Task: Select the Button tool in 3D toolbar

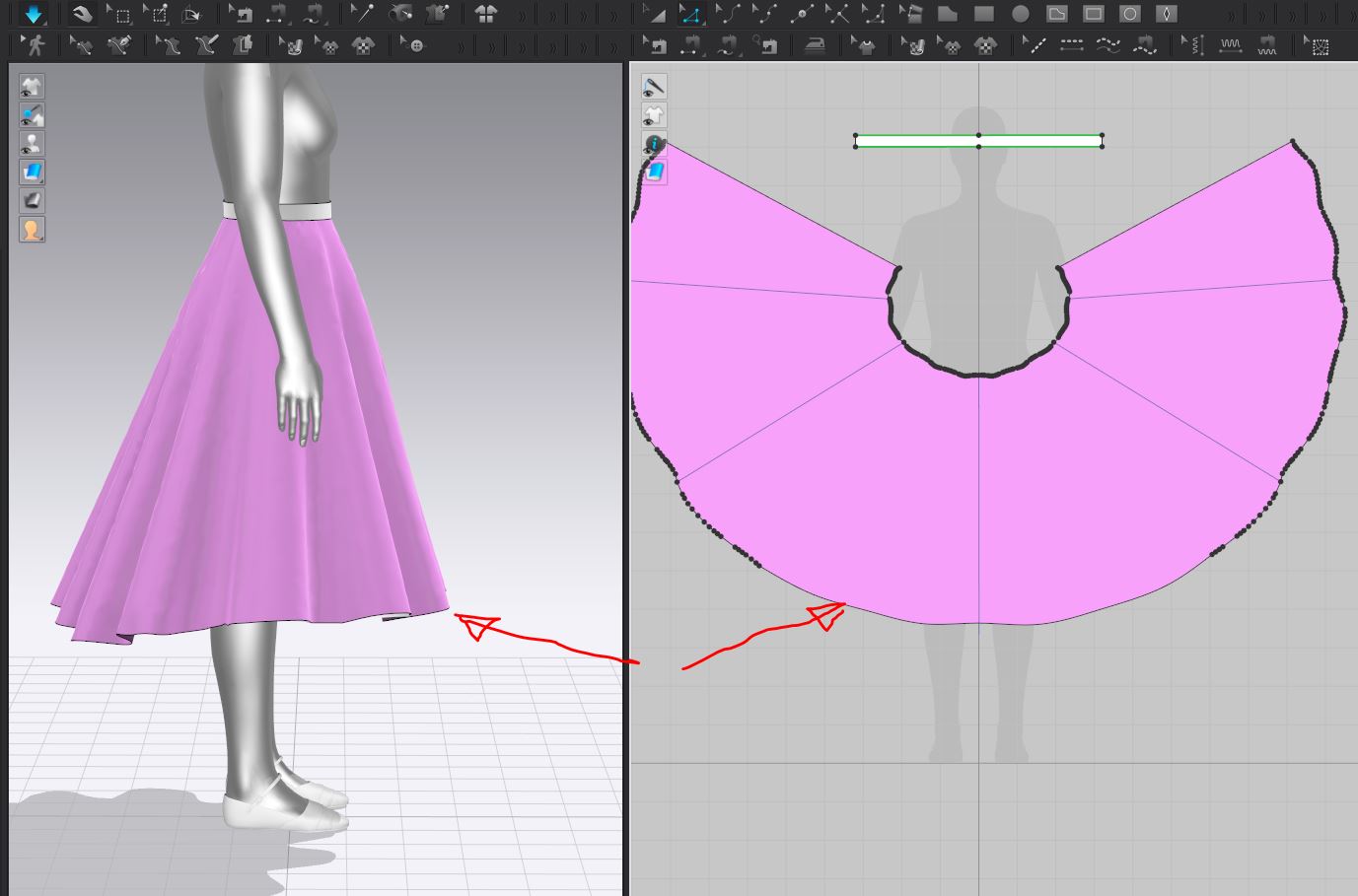Action: point(416,45)
